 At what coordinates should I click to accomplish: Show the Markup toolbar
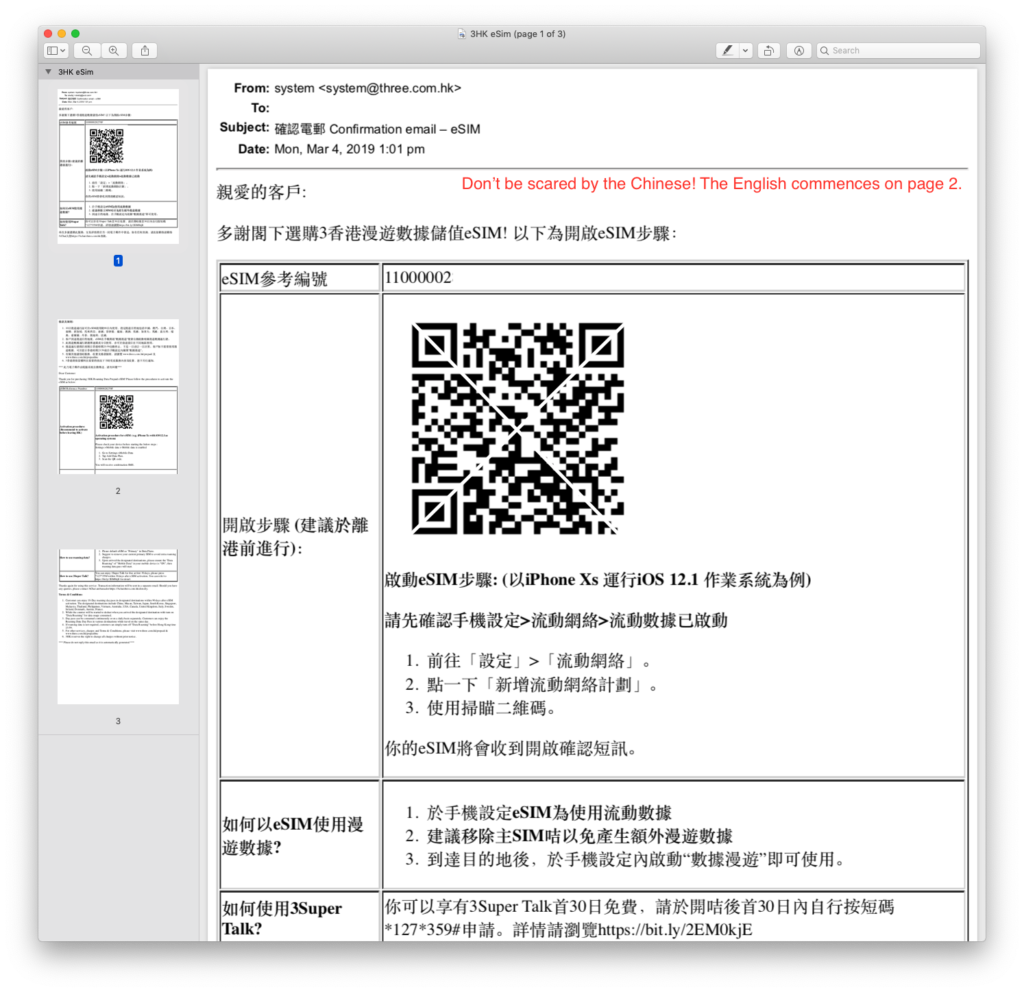pyautogui.click(x=799, y=50)
